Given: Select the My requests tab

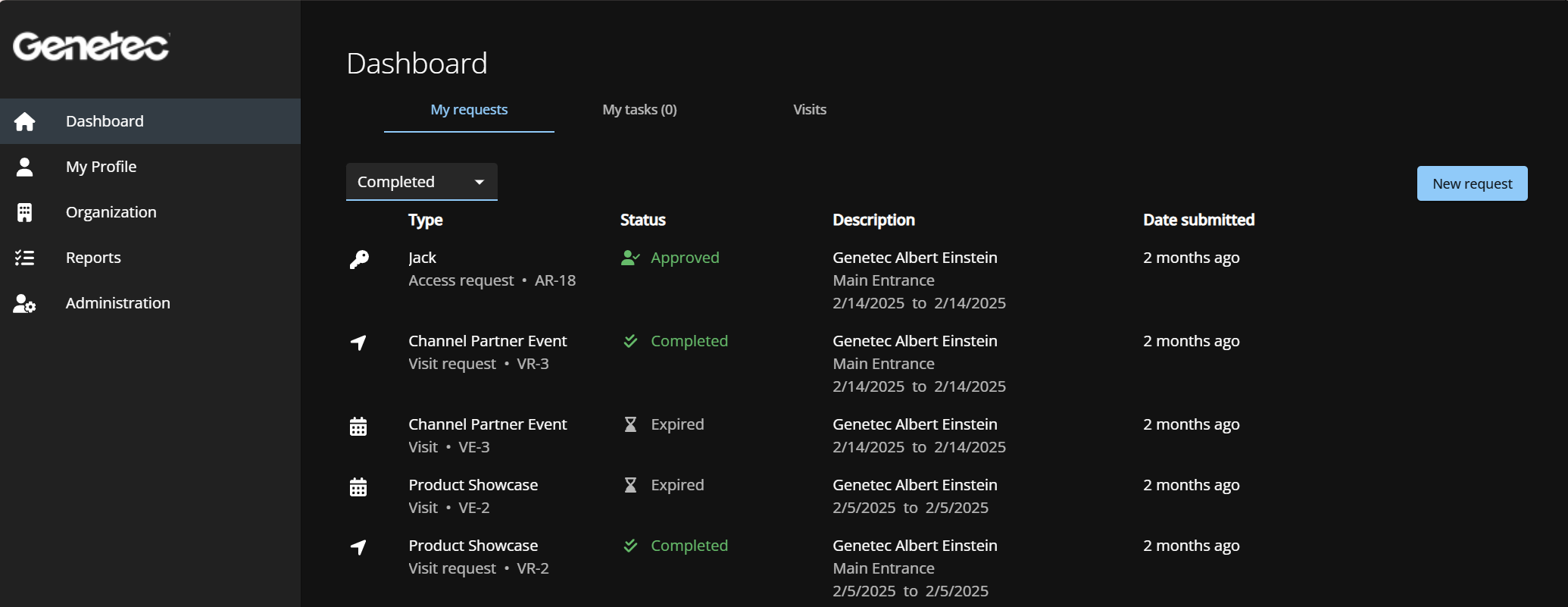Looking at the screenshot, I should [469, 110].
